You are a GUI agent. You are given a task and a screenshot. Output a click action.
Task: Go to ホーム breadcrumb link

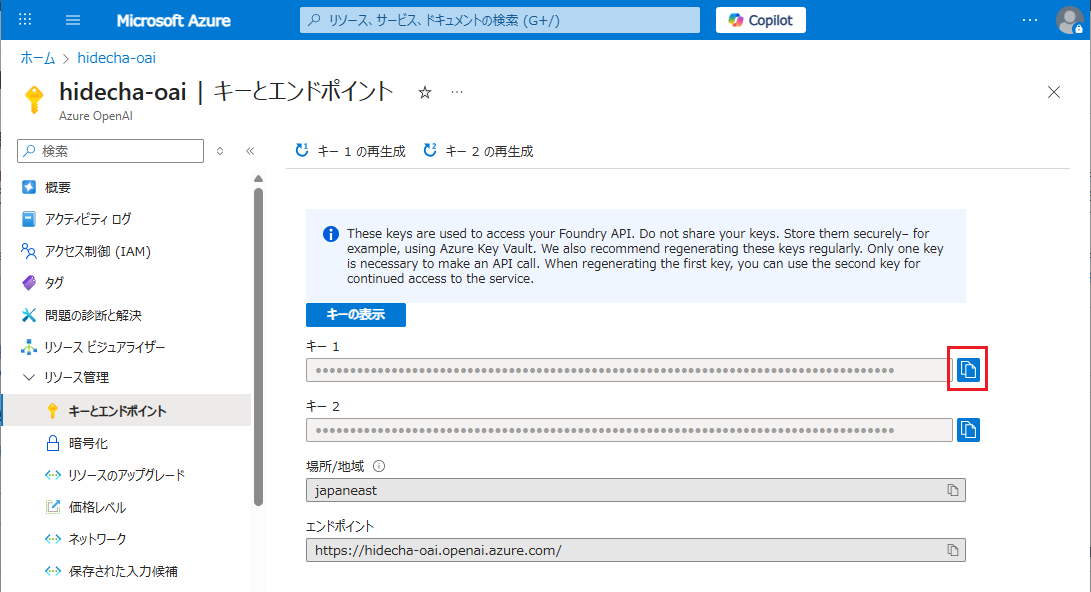point(38,58)
